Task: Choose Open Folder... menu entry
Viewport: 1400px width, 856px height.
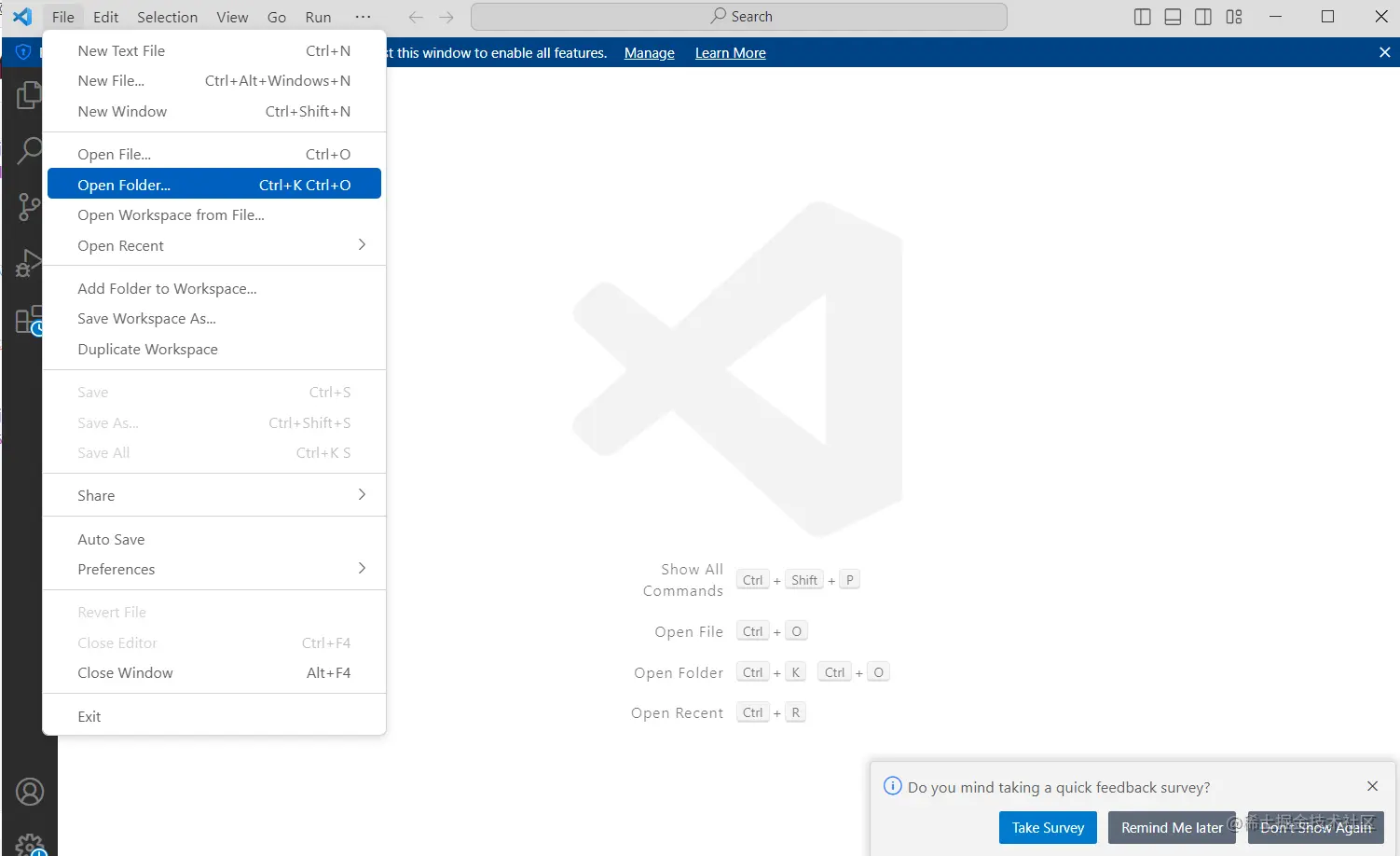Action: click(214, 185)
